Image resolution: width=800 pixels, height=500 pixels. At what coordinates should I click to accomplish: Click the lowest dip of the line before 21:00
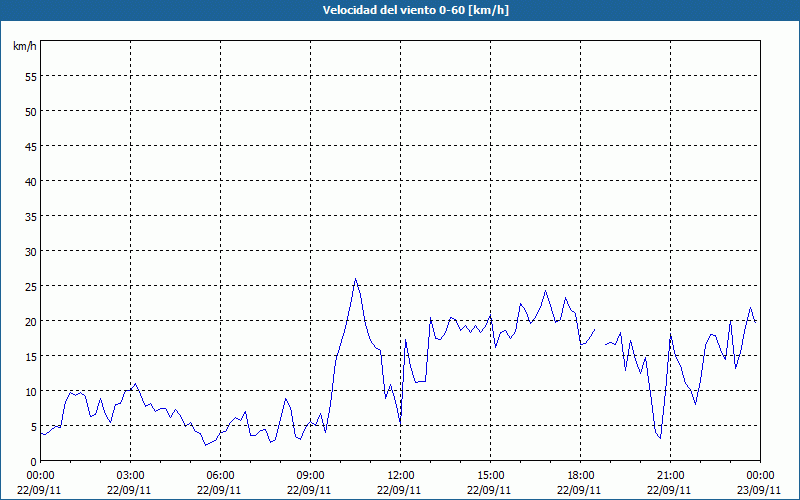coord(660,438)
